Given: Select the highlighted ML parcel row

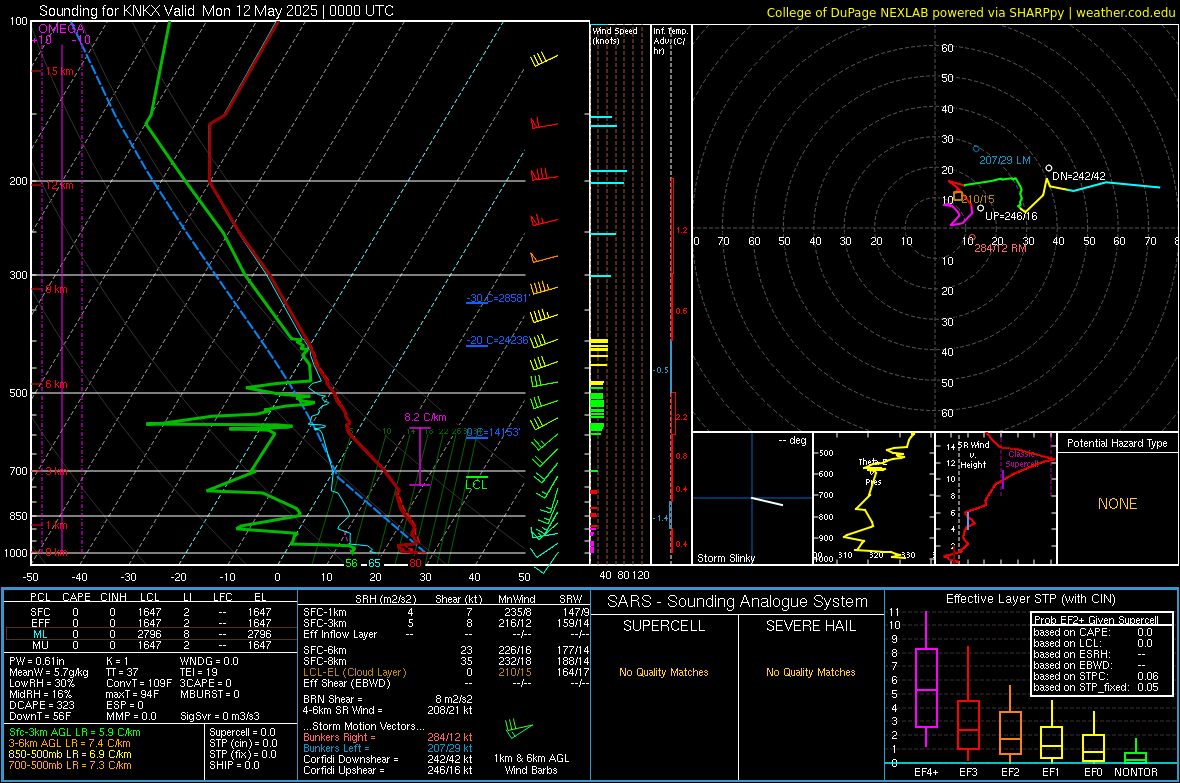Looking at the screenshot, I should tap(151, 634).
